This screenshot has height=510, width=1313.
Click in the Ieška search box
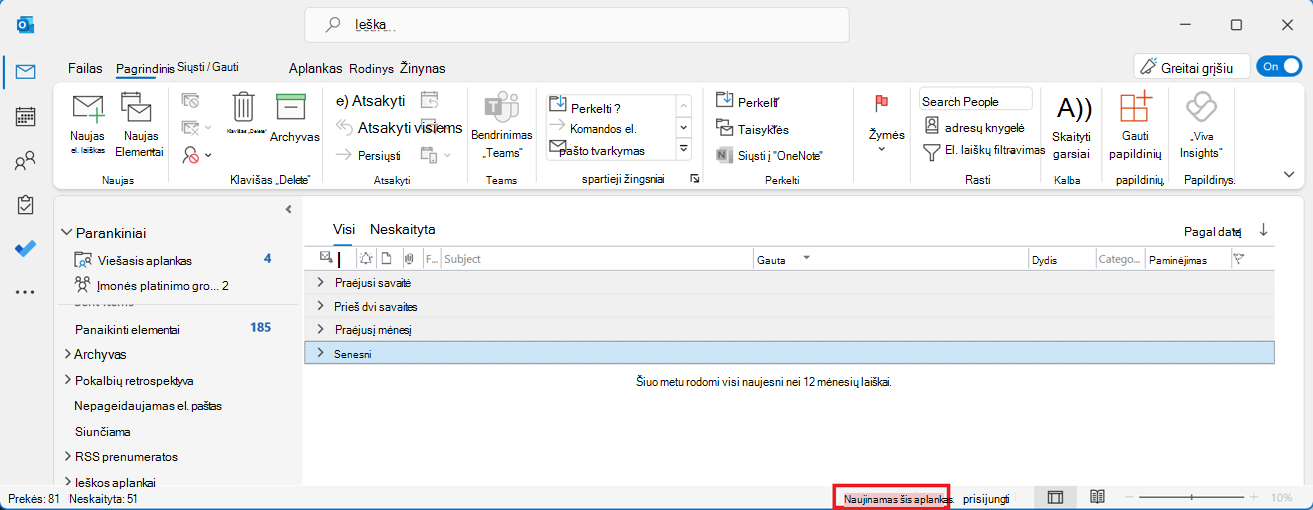coord(577,24)
